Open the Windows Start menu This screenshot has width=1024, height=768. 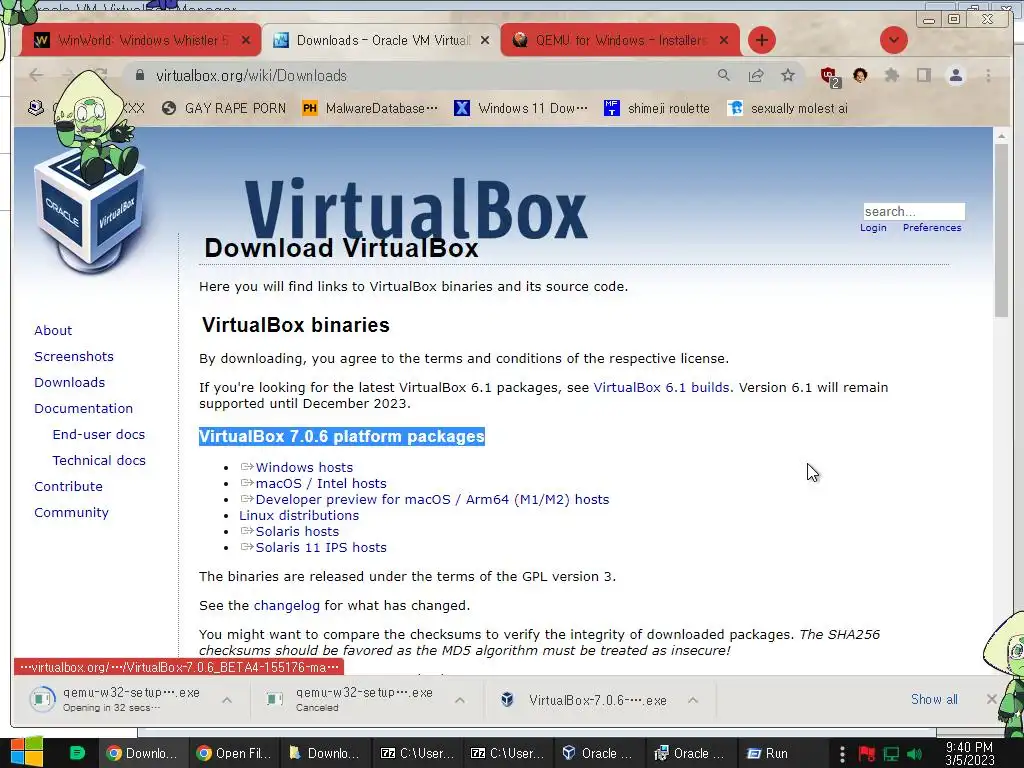(27, 752)
